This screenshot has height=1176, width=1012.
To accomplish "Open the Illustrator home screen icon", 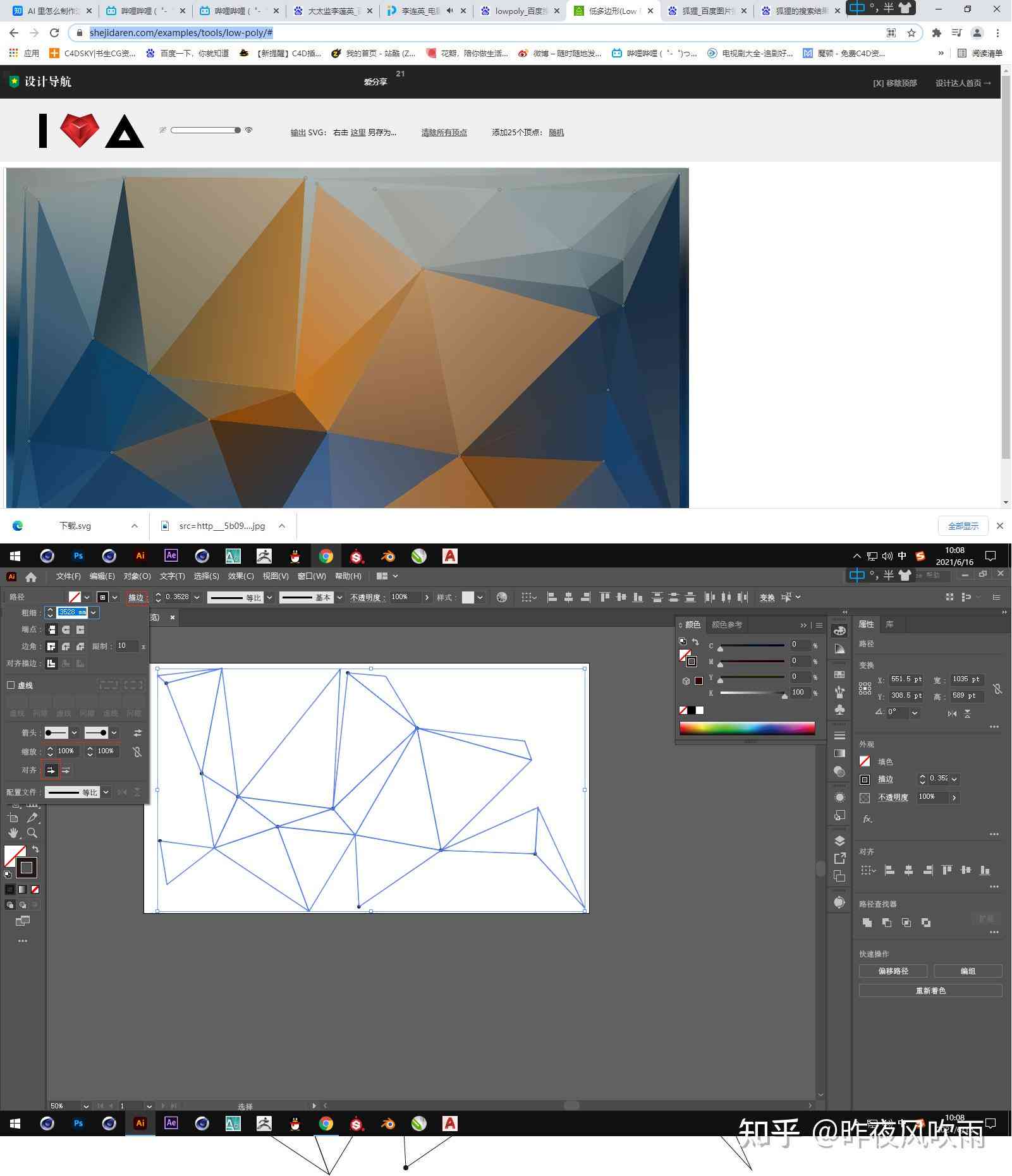I will pyautogui.click(x=30, y=576).
